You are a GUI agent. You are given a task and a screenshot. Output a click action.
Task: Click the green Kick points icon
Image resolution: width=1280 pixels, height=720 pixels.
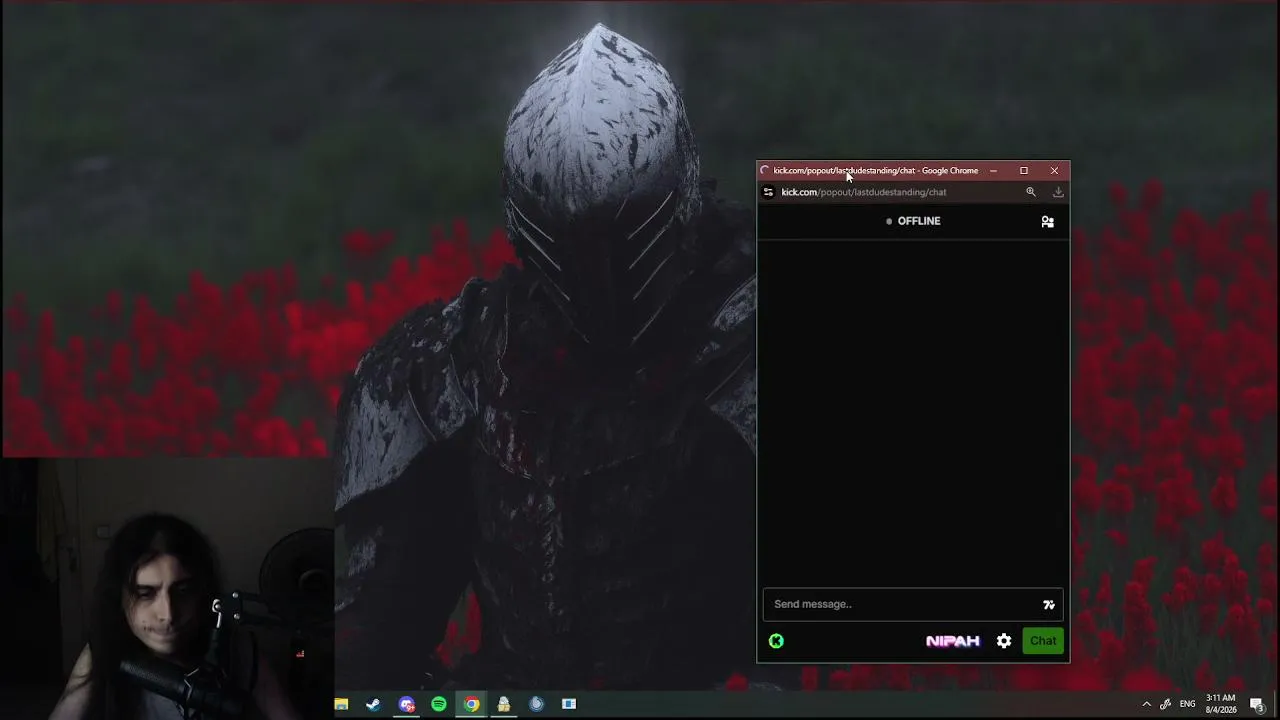(776, 641)
